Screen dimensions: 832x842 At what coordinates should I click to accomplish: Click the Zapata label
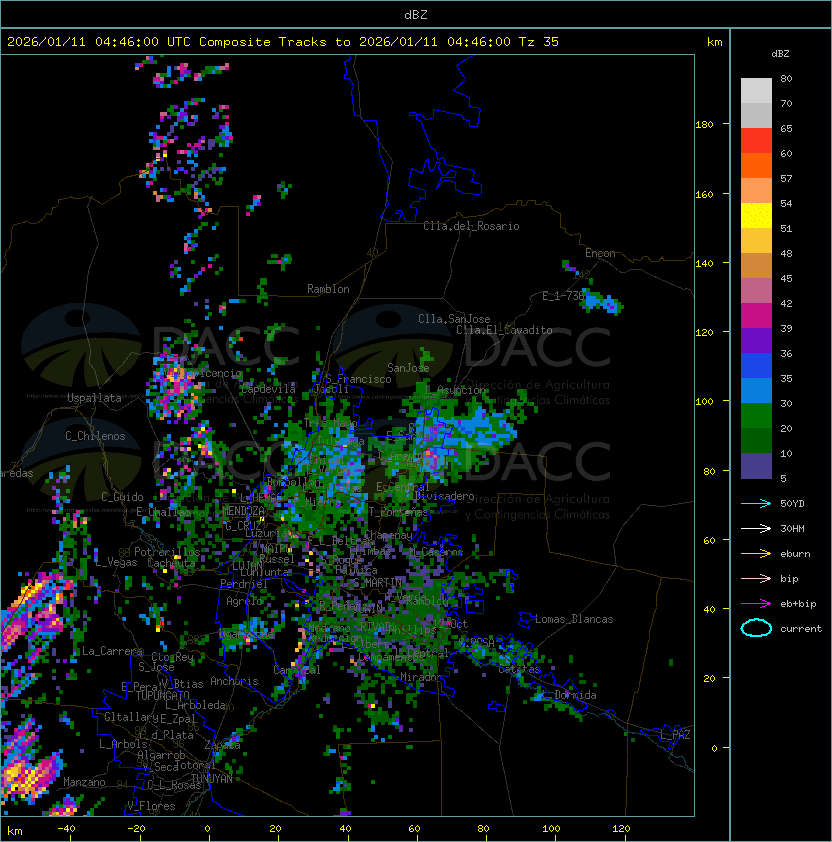222,745
